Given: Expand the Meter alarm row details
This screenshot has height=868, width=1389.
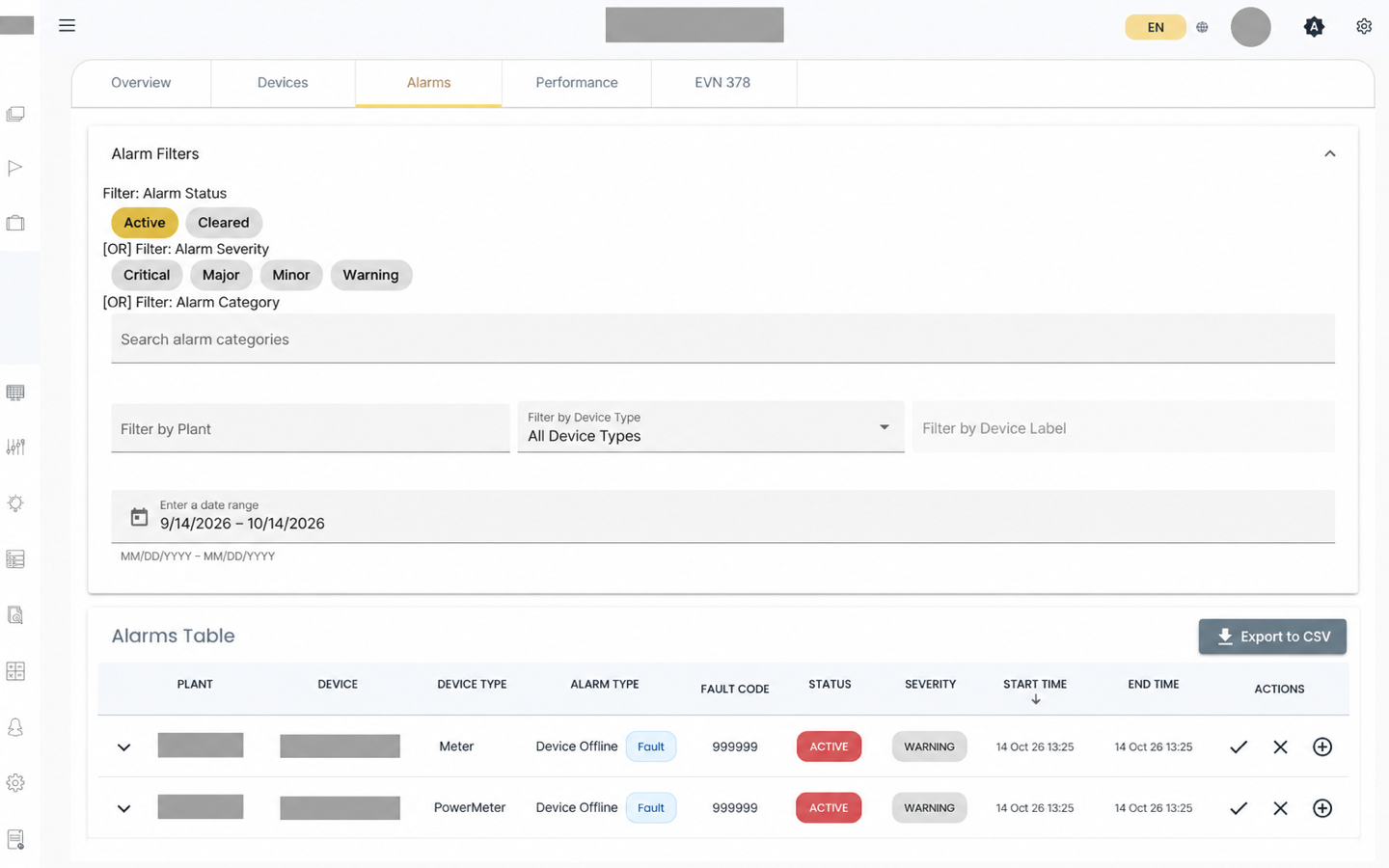Looking at the screenshot, I should pyautogui.click(x=123, y=747).
